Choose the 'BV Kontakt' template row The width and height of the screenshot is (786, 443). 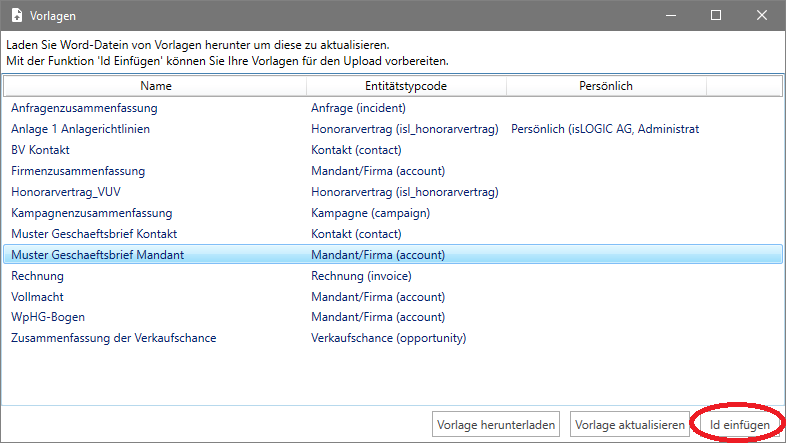click(x=42, y=150)
